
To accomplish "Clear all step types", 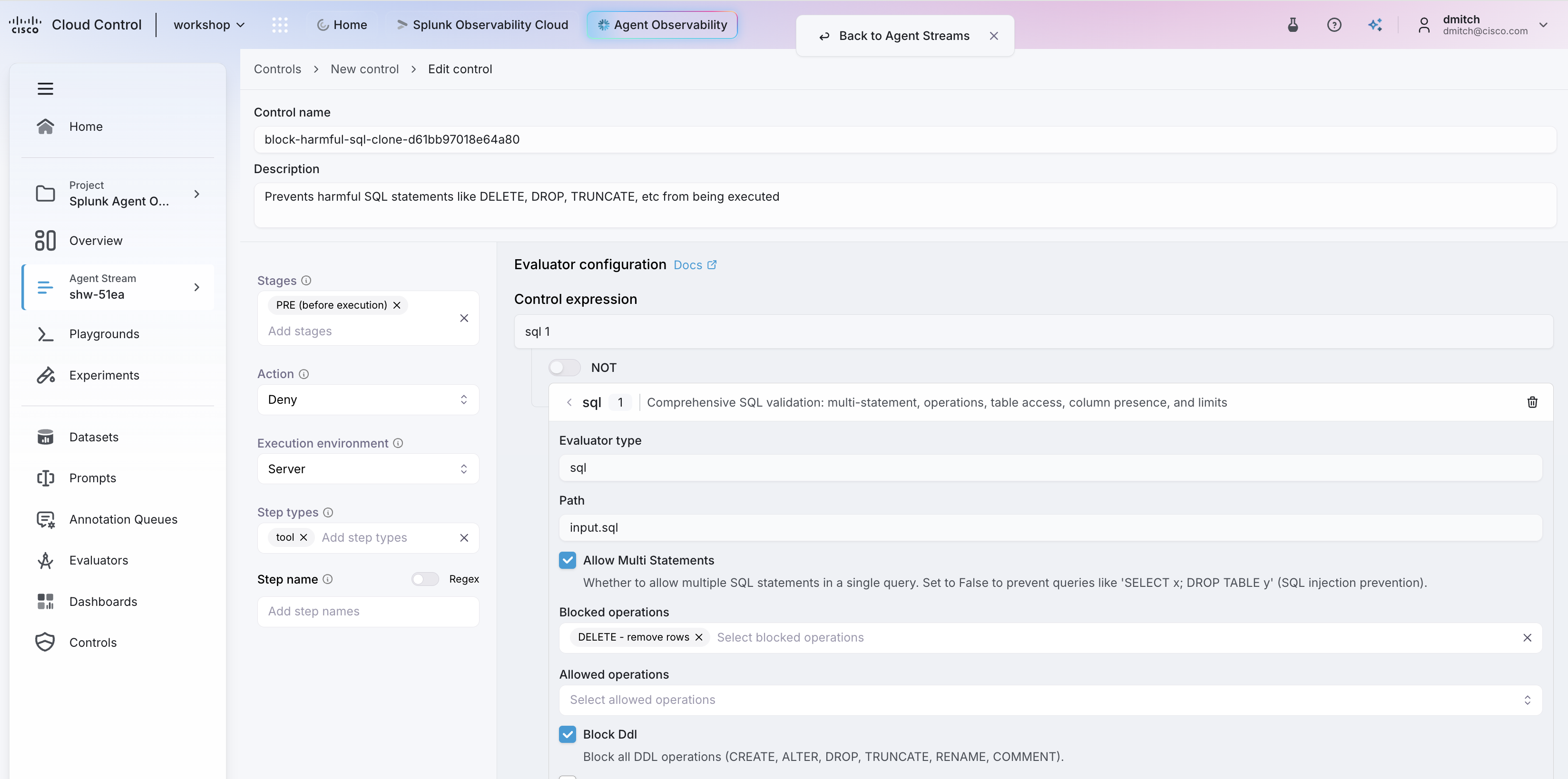I will (x=464, y=538).
